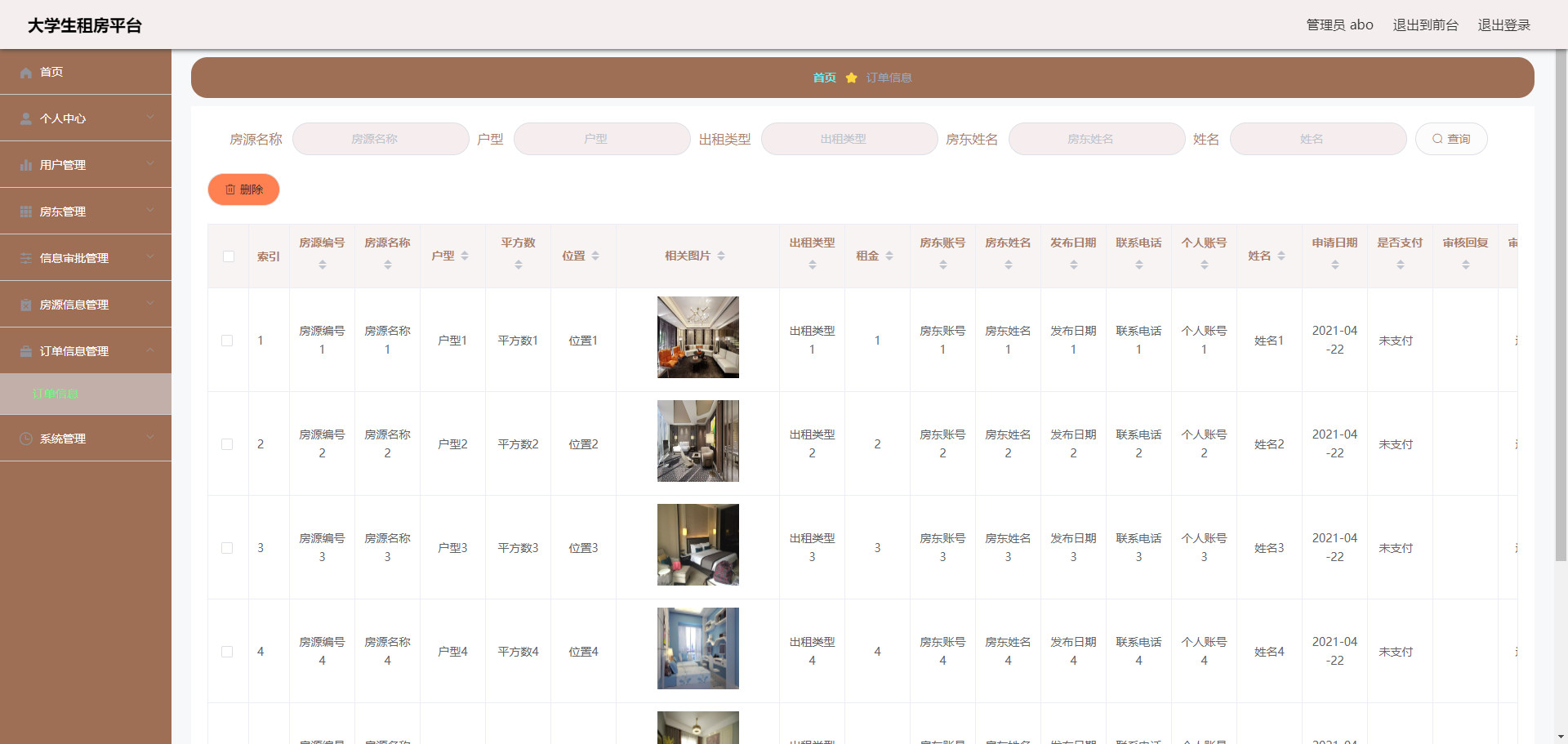
Task: Expand the 房源信息管理 menu chevron
Action: (150, 304)
